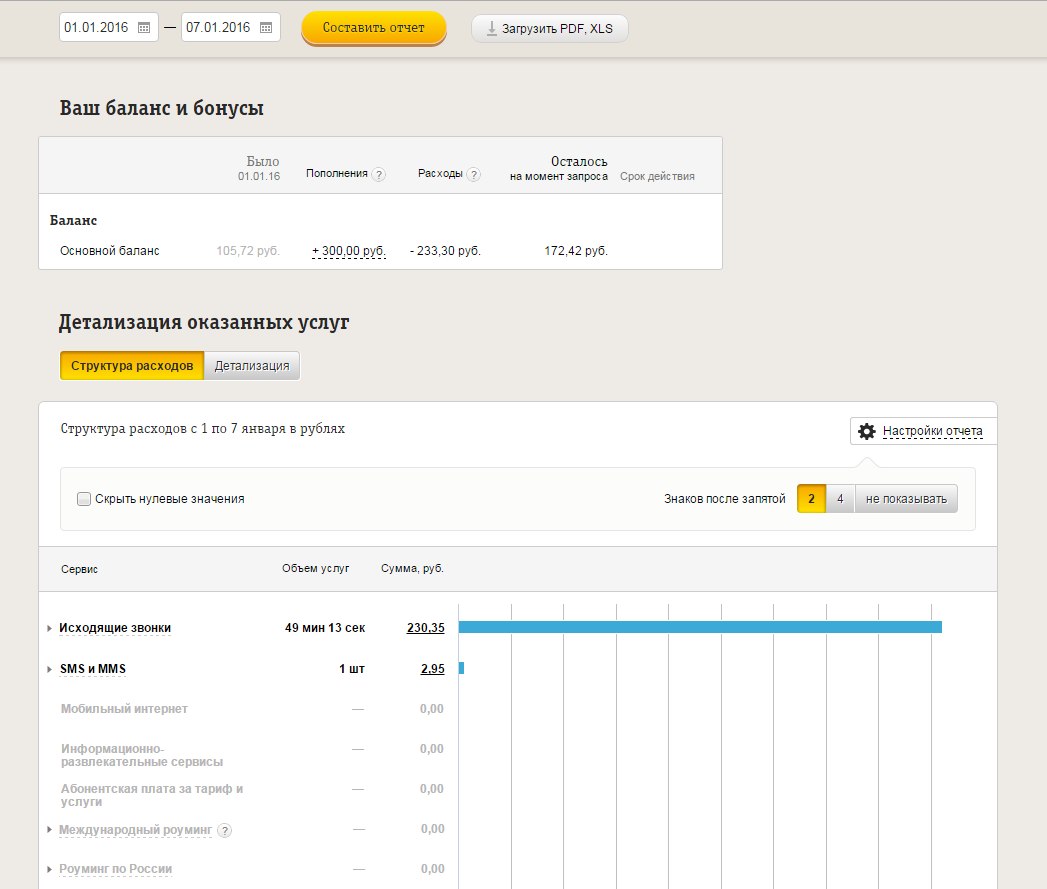Click the 230,35 sum link
Viewport: 1047px width, 889px height.
tap(425, 628)
